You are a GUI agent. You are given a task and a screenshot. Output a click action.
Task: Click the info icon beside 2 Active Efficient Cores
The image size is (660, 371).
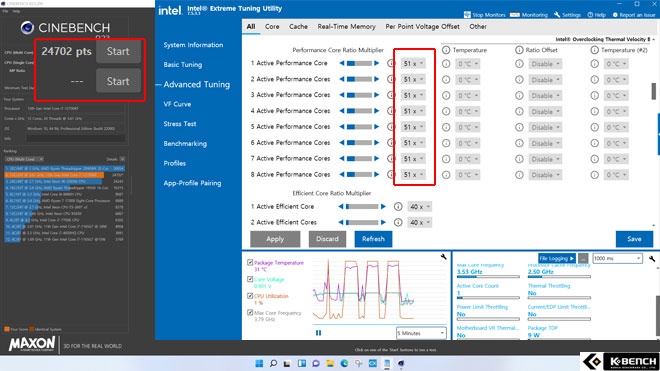[x=398, y=222]
